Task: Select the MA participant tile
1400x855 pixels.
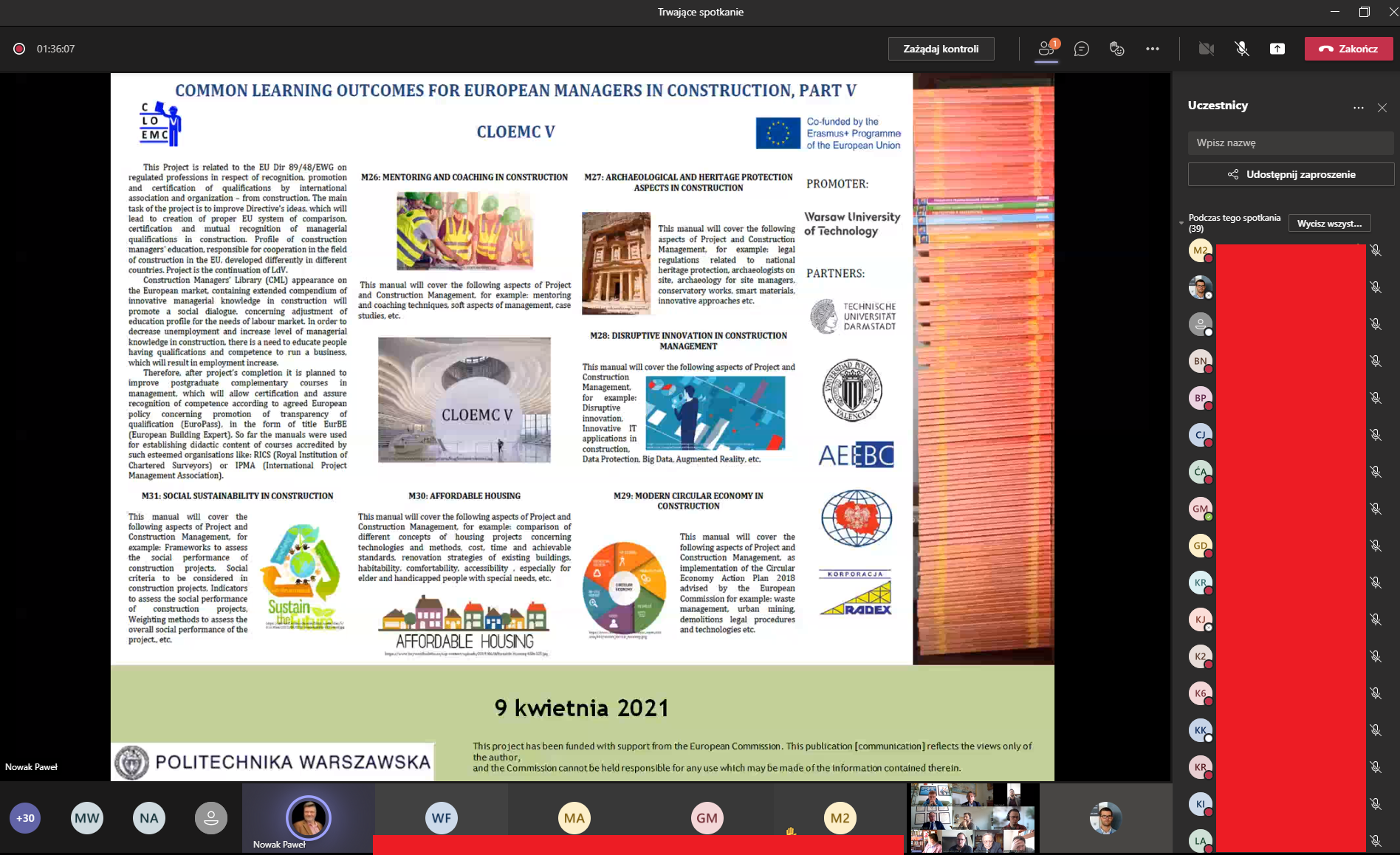Action: point(574,818)
